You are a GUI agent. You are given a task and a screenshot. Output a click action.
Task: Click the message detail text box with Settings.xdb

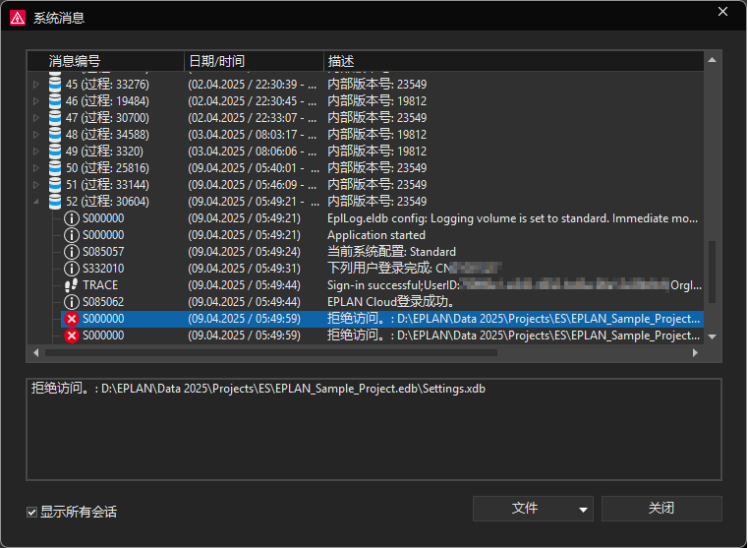click(374, 429)
